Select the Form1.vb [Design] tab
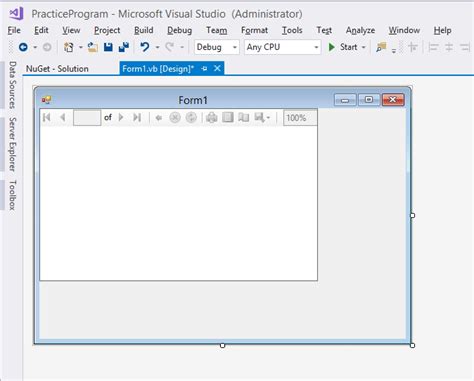474x381 pixels. [x=158, y=69]
